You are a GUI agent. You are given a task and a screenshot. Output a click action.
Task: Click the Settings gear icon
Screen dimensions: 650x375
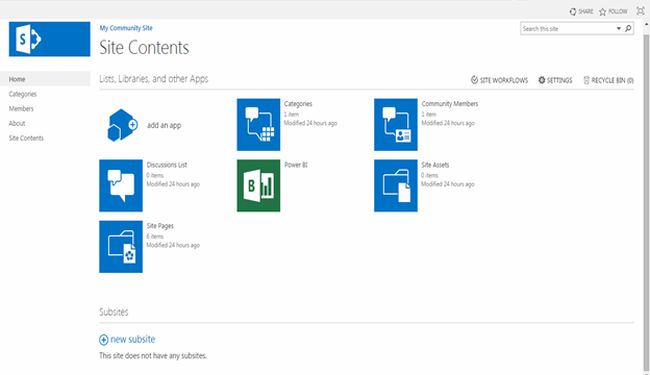541,80
